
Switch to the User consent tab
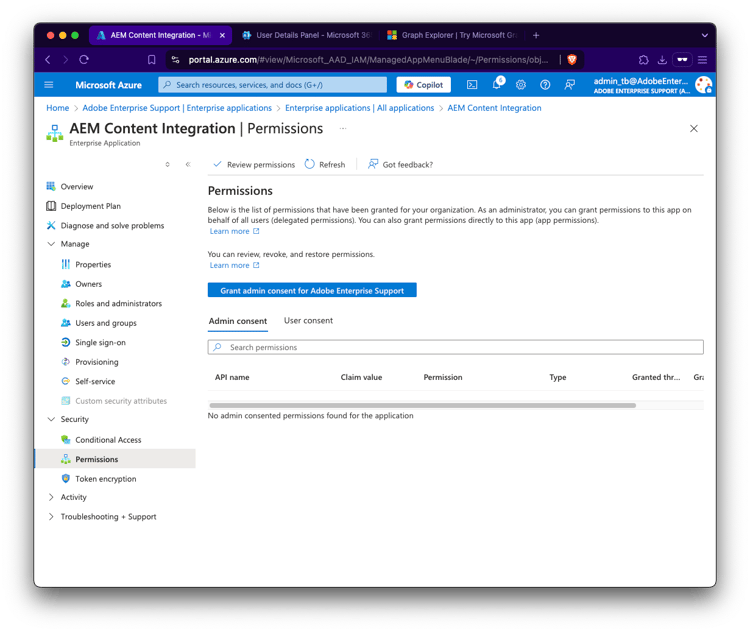[309, 321]
